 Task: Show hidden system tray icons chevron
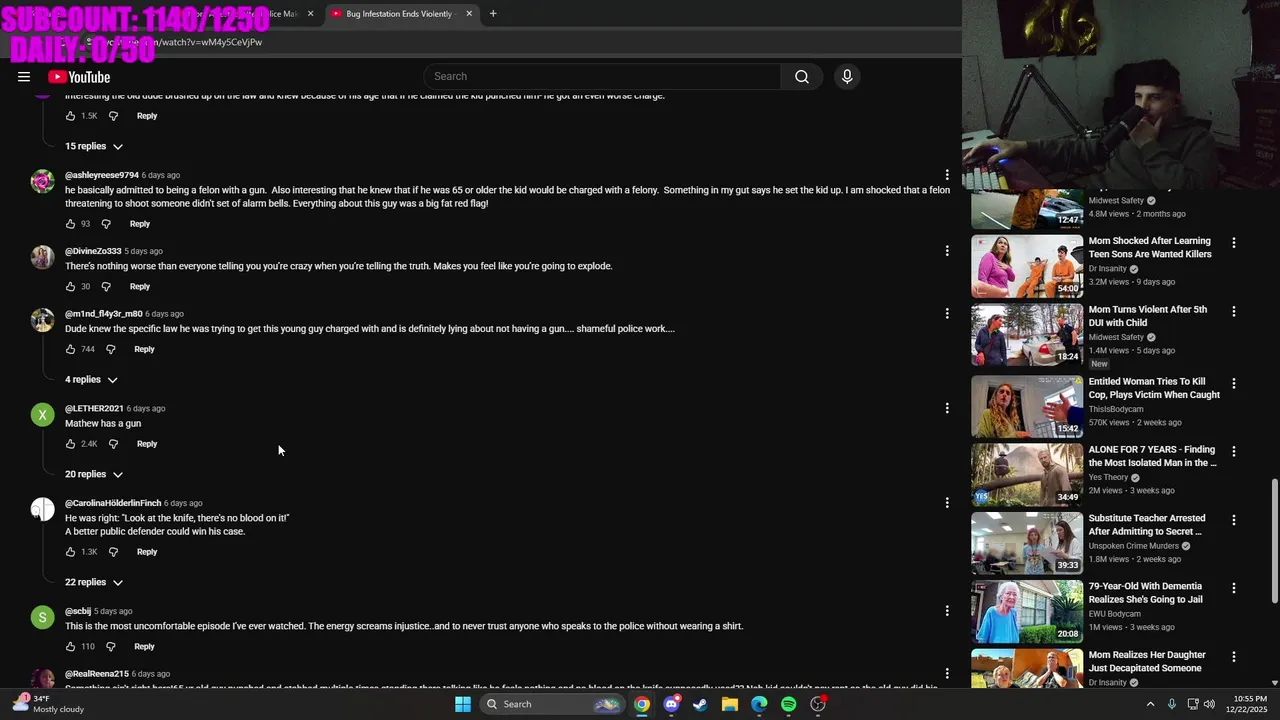pos(1150,704)
